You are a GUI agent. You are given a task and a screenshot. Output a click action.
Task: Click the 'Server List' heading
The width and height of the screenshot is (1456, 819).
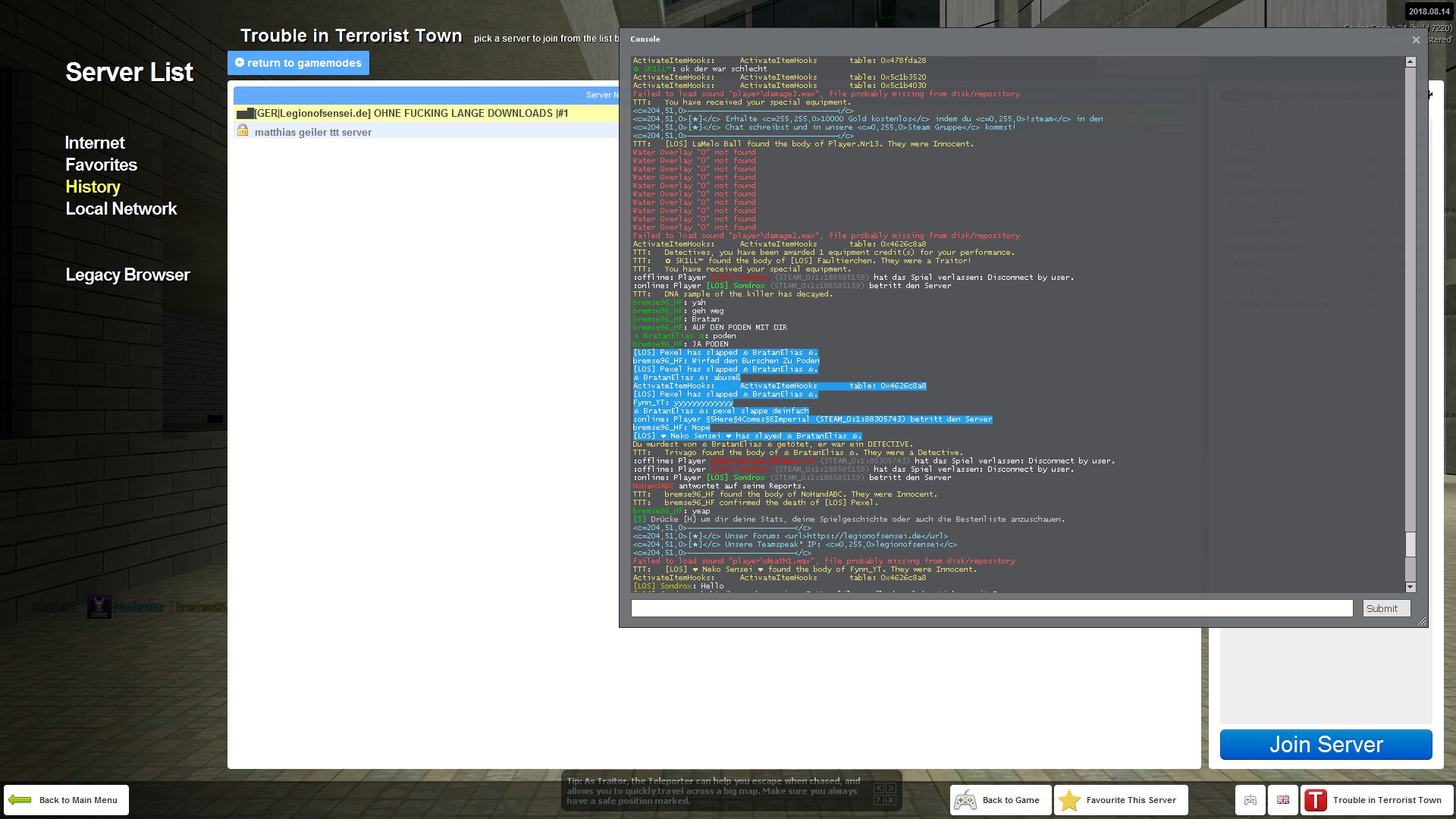tap(129, 72)
